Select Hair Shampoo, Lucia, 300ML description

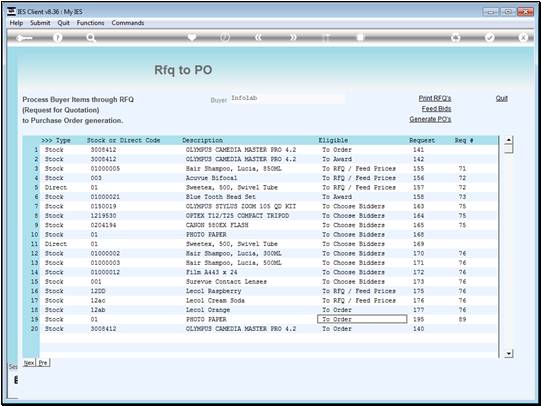234,253
